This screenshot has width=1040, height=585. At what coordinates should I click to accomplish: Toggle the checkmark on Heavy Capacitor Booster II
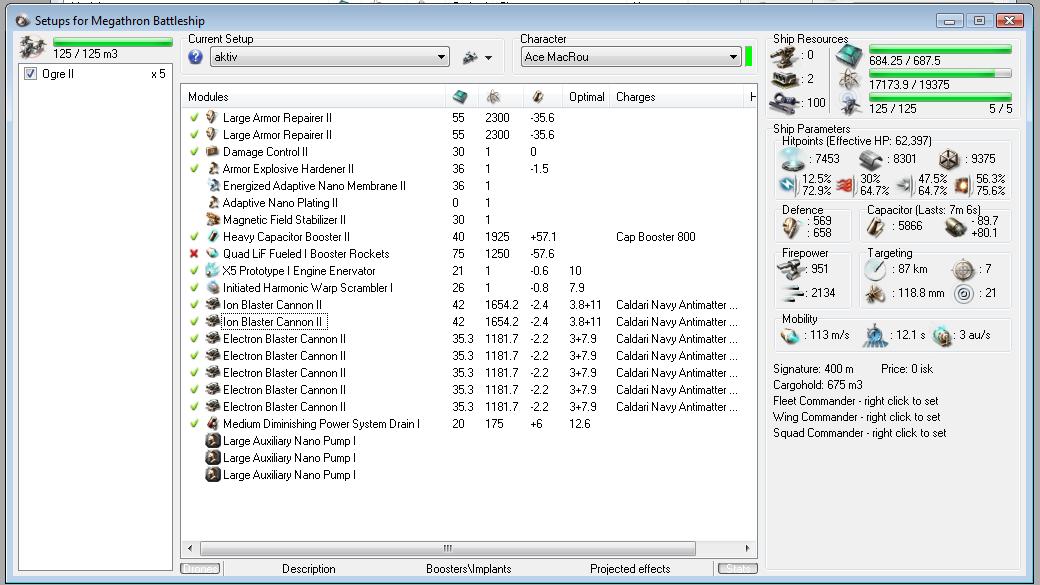coord(194,237)
